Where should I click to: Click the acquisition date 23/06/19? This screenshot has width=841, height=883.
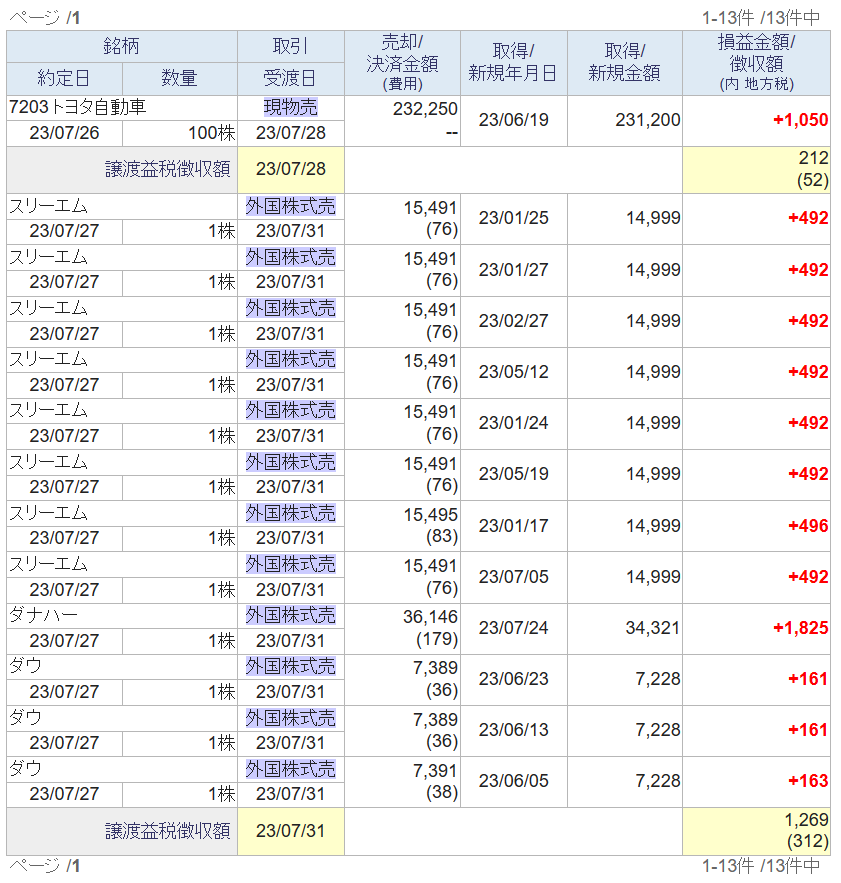click(513, 120)
